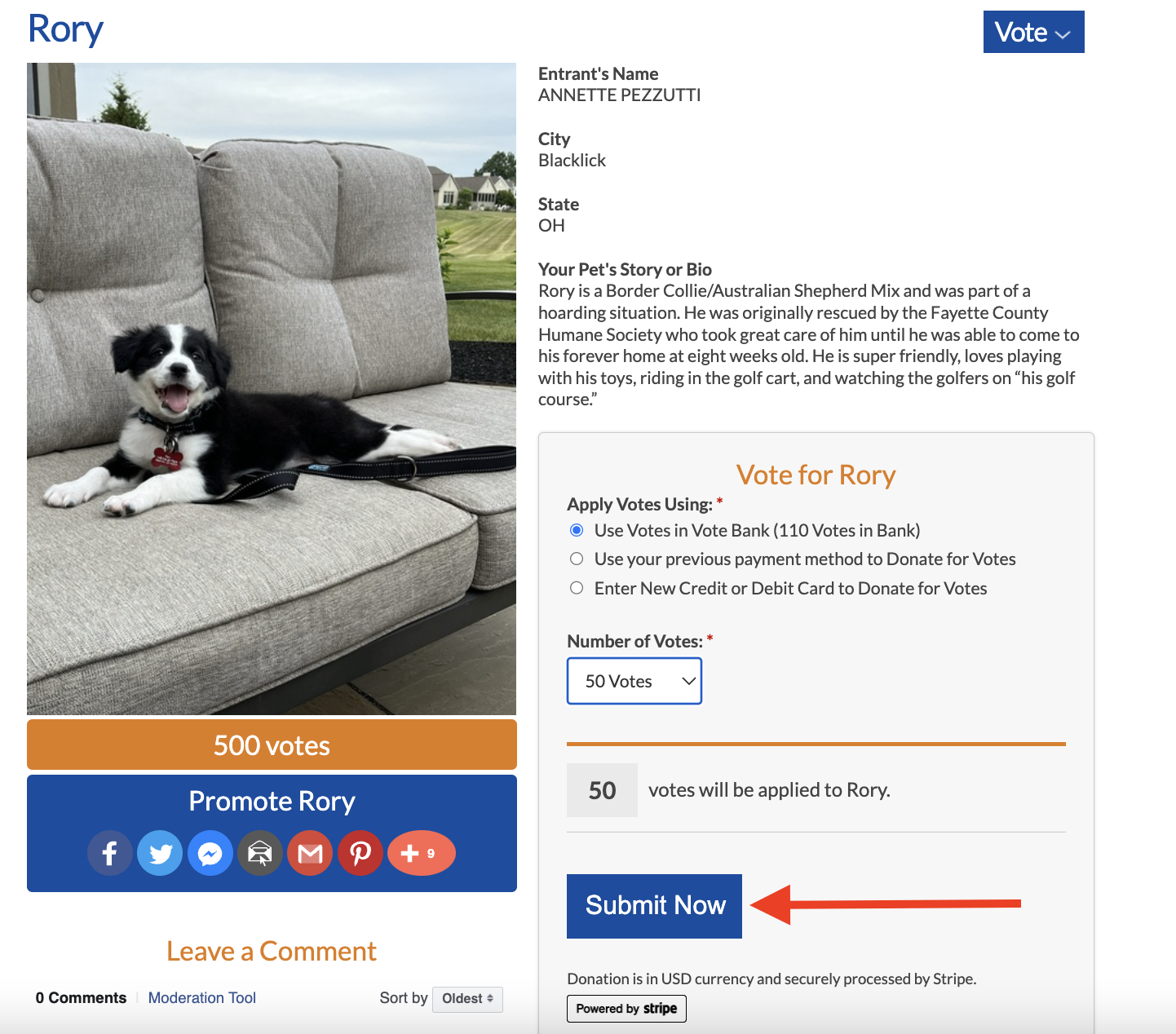This screenshot has height=1034, width=1176.
Task: Click the Powered by Stripe badge
Action: click(x=626, y=1009)
